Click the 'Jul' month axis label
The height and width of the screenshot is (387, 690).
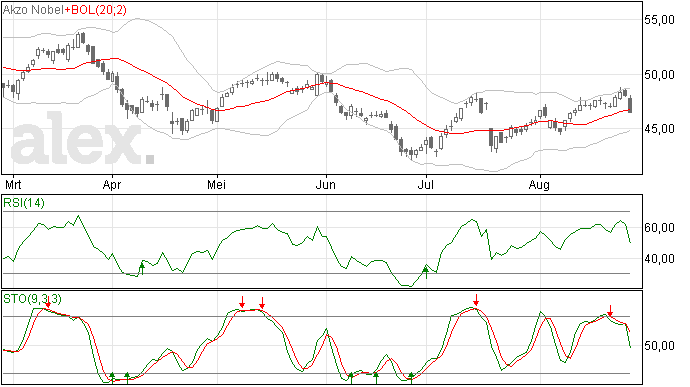point(426,184)
